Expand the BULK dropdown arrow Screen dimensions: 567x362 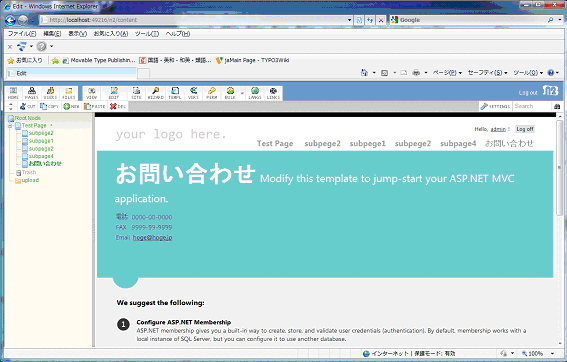tap(242, 94)
